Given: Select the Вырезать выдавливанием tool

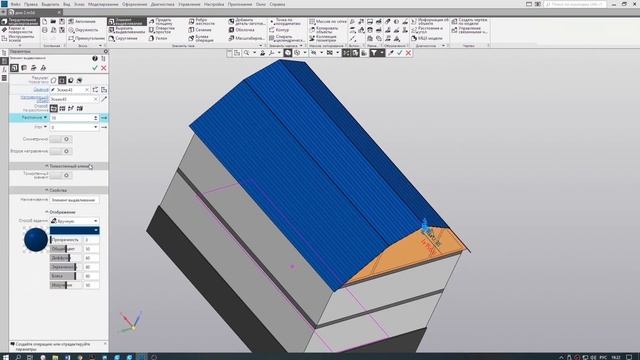Looking at the screenshot, I should (x=127, y=30).
